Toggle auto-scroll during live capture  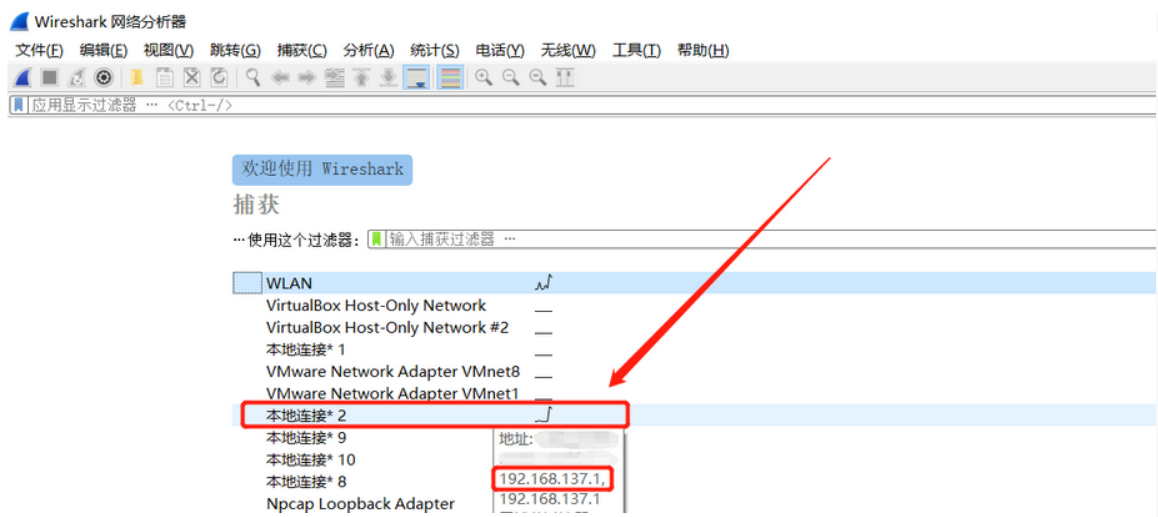417,77
